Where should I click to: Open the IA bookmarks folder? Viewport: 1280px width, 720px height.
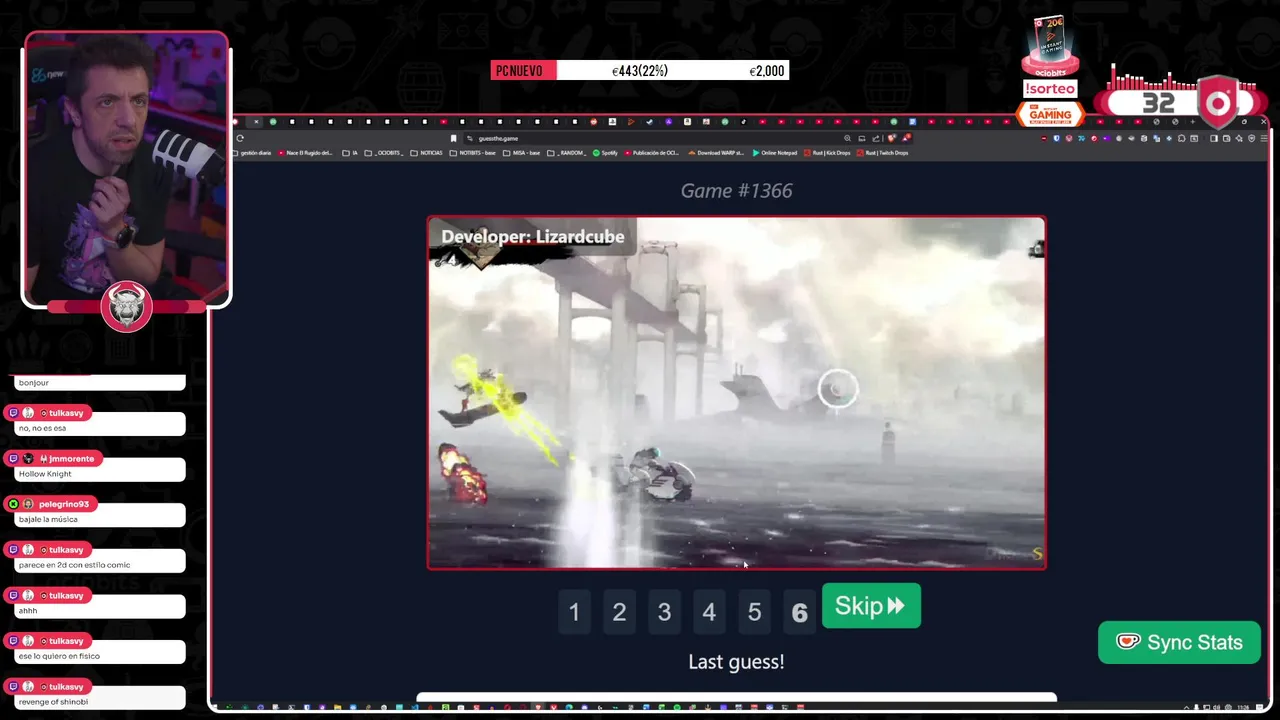(350, 153)
